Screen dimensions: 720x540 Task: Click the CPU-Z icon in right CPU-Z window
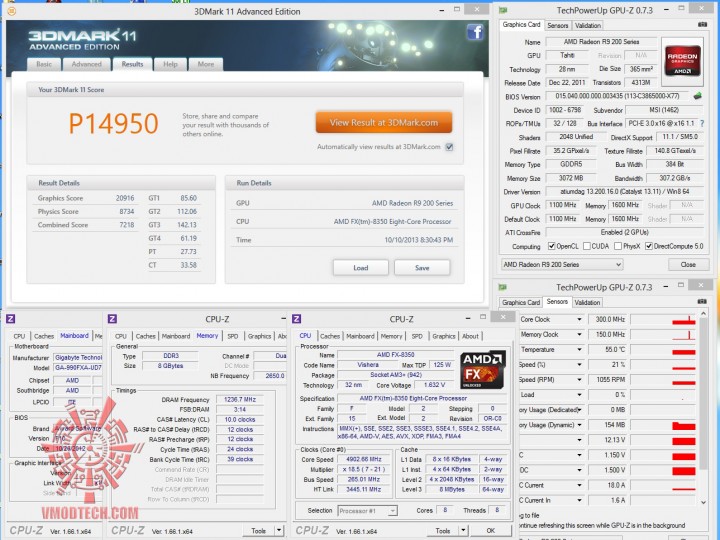(297, 319)
